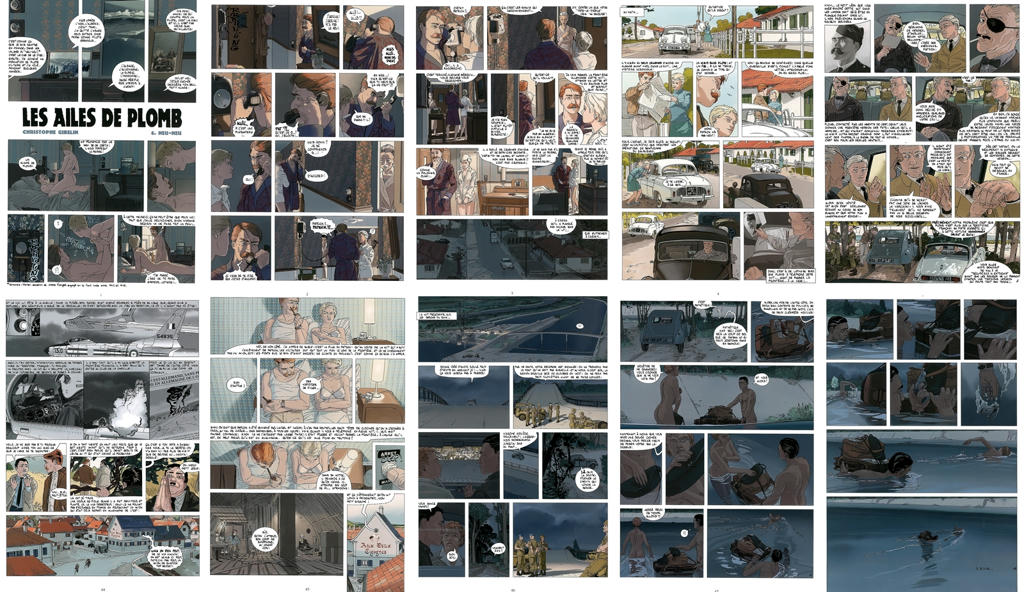Click the black car front-view panel
Image resolution: width=1024 pixels, height=592 pixels.
pyautogui.click(x=692, y=248)
